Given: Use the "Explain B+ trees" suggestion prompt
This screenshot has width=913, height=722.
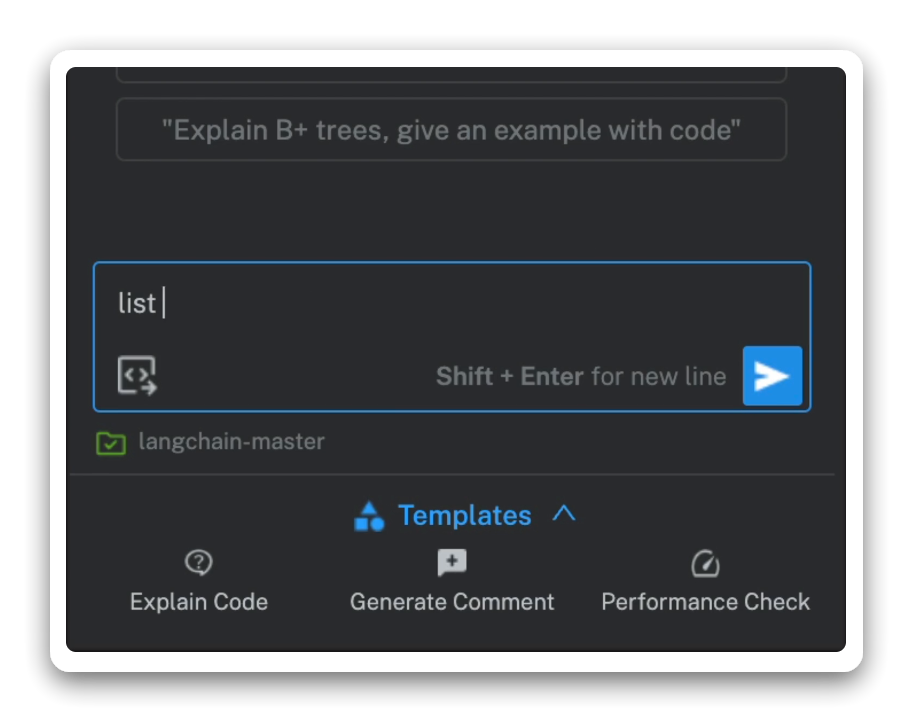Looking at the screenshot, I should click(451, 130).
